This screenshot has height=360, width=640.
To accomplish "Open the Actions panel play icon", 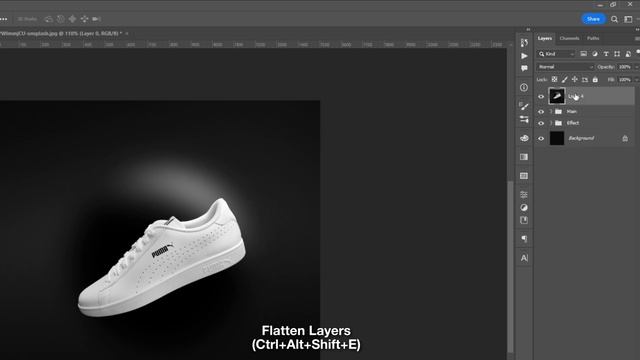I will [524, 56].
